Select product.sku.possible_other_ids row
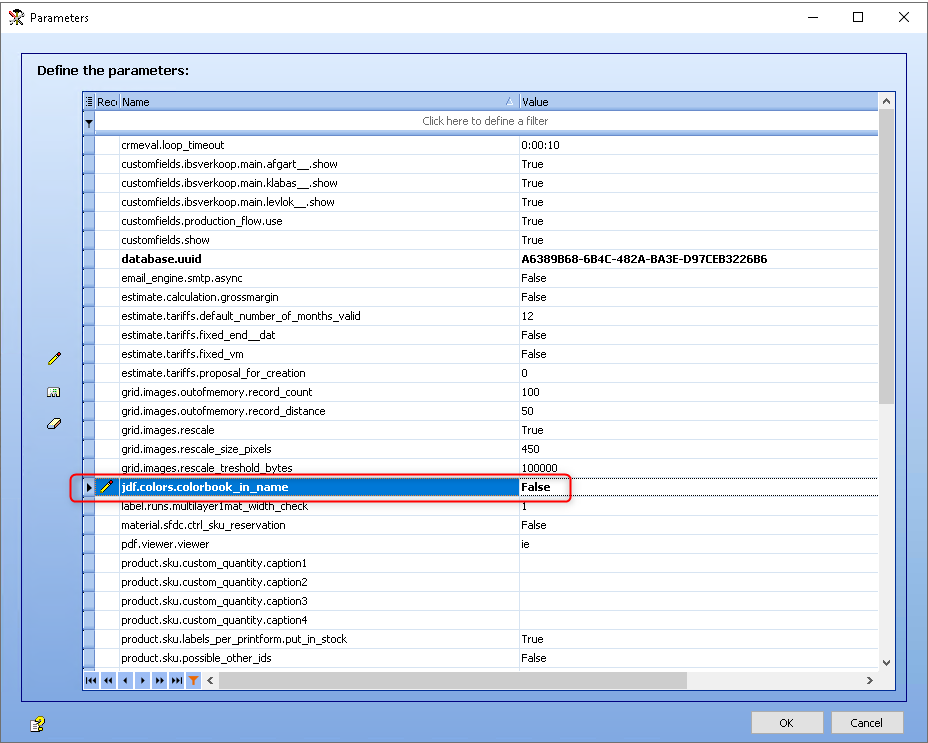Screen dimensions: 928x743 [480, 657]
